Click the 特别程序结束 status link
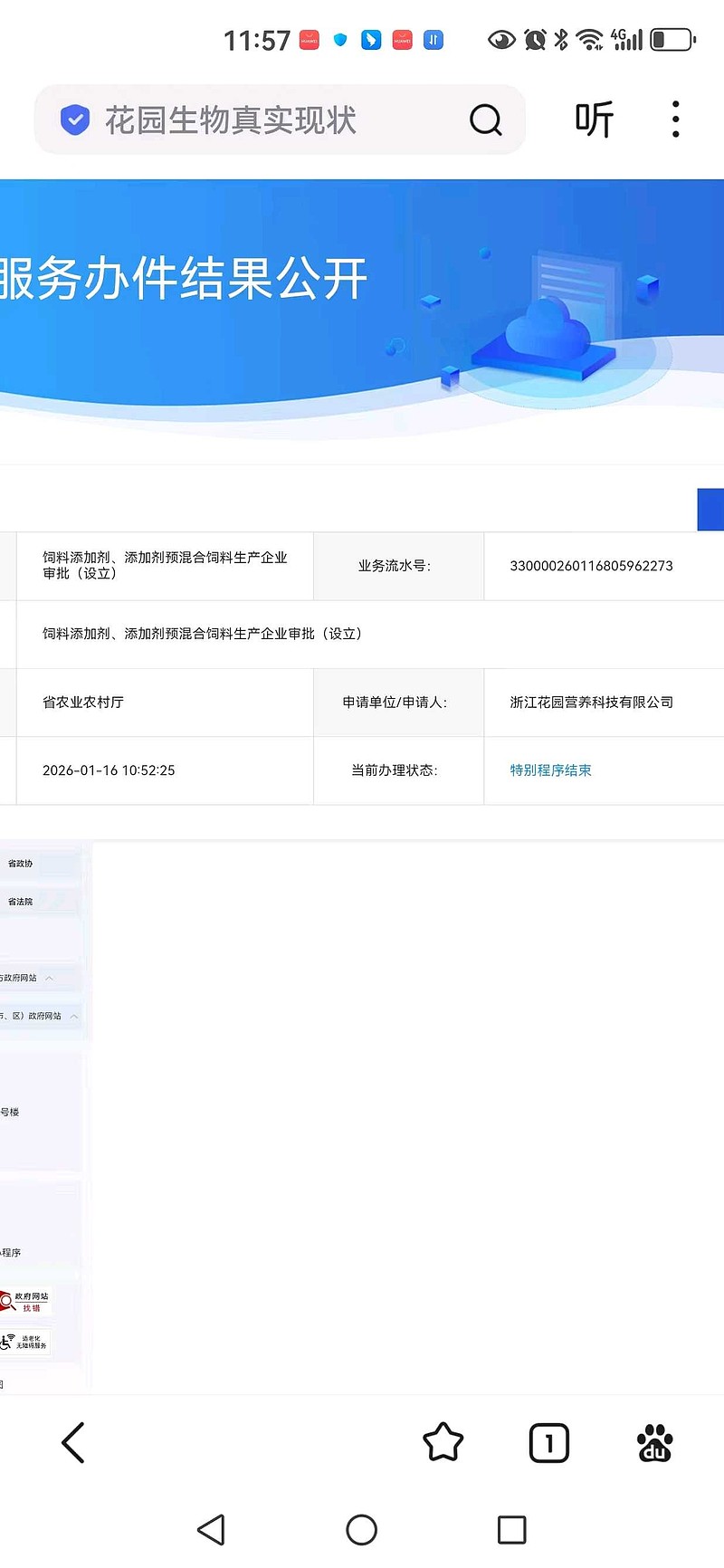 pos(550,770)
